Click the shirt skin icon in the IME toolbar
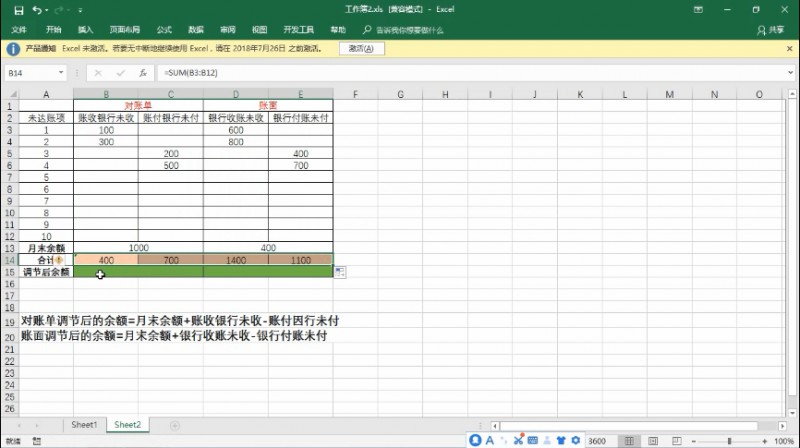Viewport: 800px width, 448px height. (561, 440)
